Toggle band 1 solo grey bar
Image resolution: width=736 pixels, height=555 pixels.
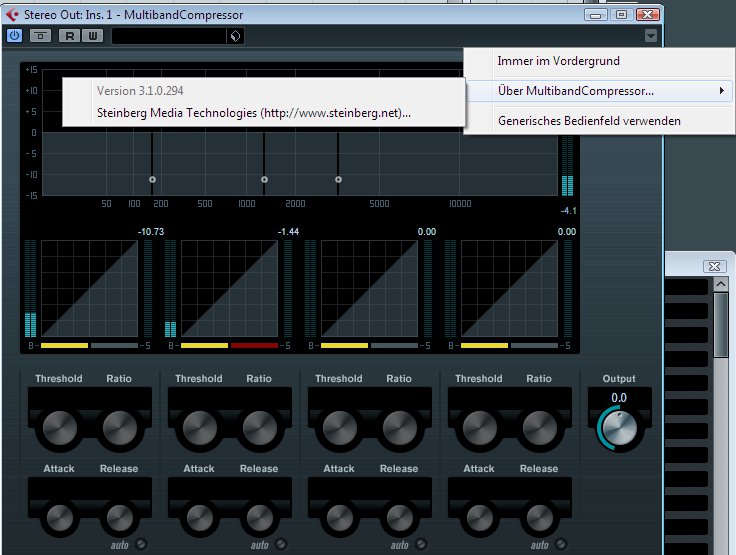[x=115, y=346]
